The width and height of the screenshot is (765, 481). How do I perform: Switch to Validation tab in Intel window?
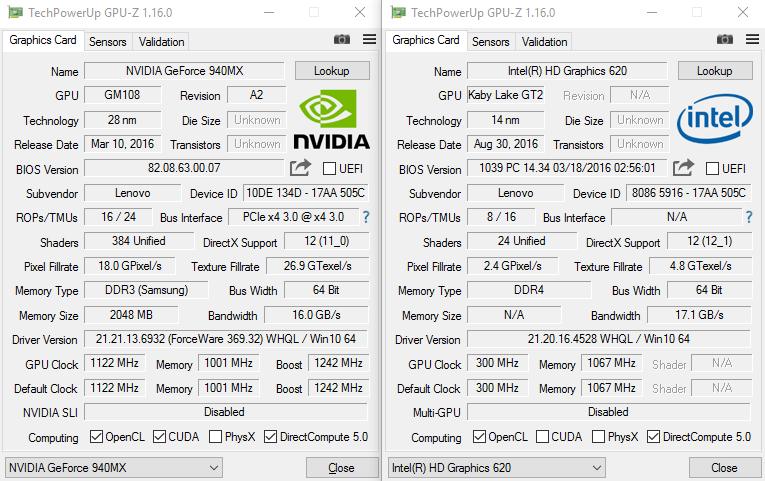point(544,42)
